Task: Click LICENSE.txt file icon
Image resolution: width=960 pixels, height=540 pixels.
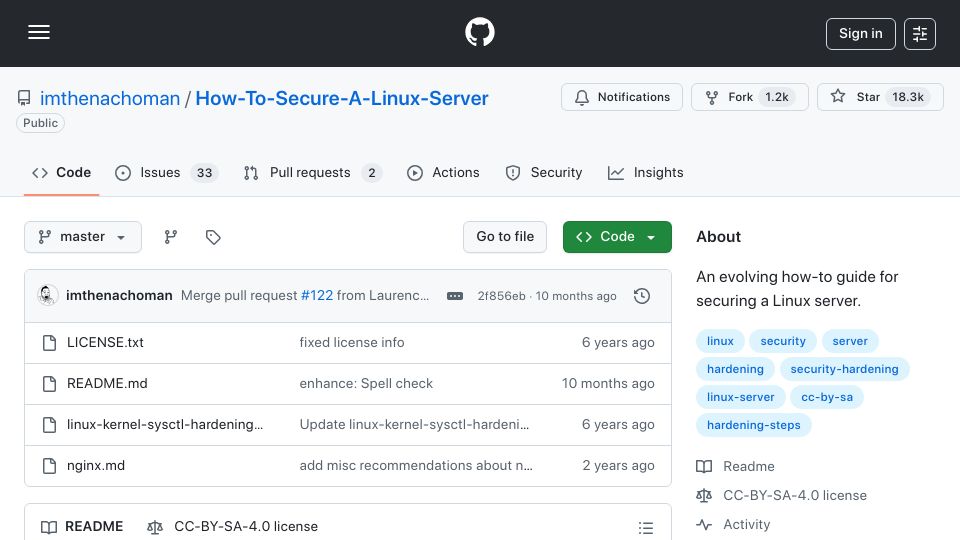Action: (x=50, y=343)
